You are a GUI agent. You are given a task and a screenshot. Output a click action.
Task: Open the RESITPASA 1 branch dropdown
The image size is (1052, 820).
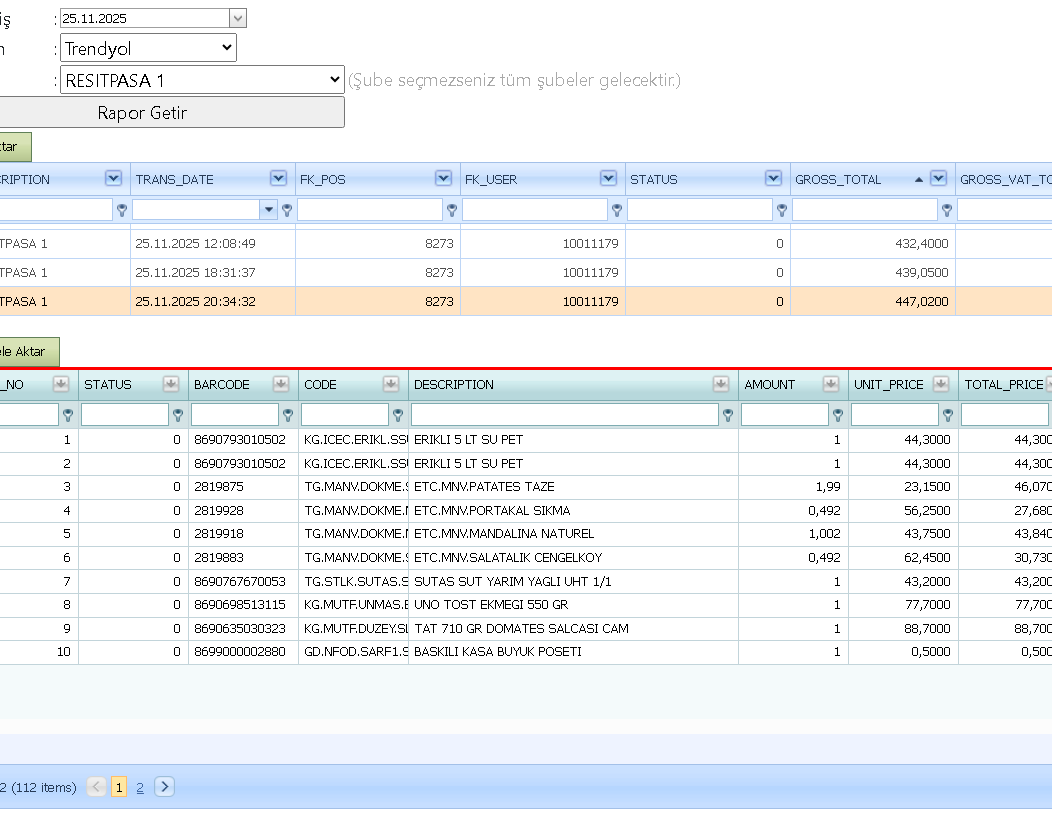(x=202, y=80)
